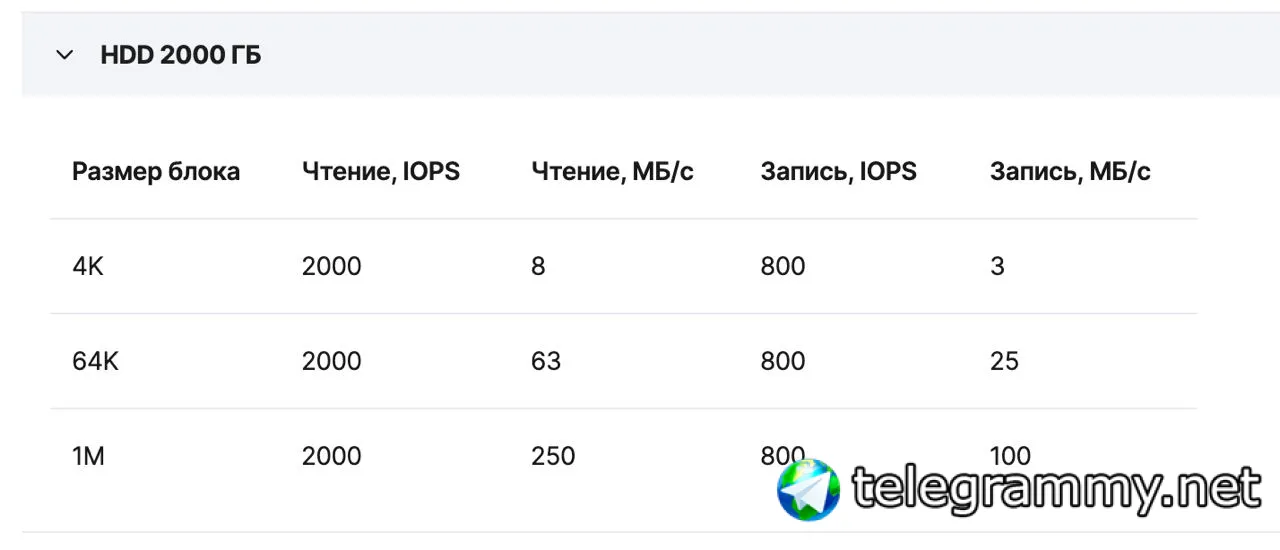Click the 1M block size row label
The width and height of the screenshot is (1280, 550).
click(88, 456)
